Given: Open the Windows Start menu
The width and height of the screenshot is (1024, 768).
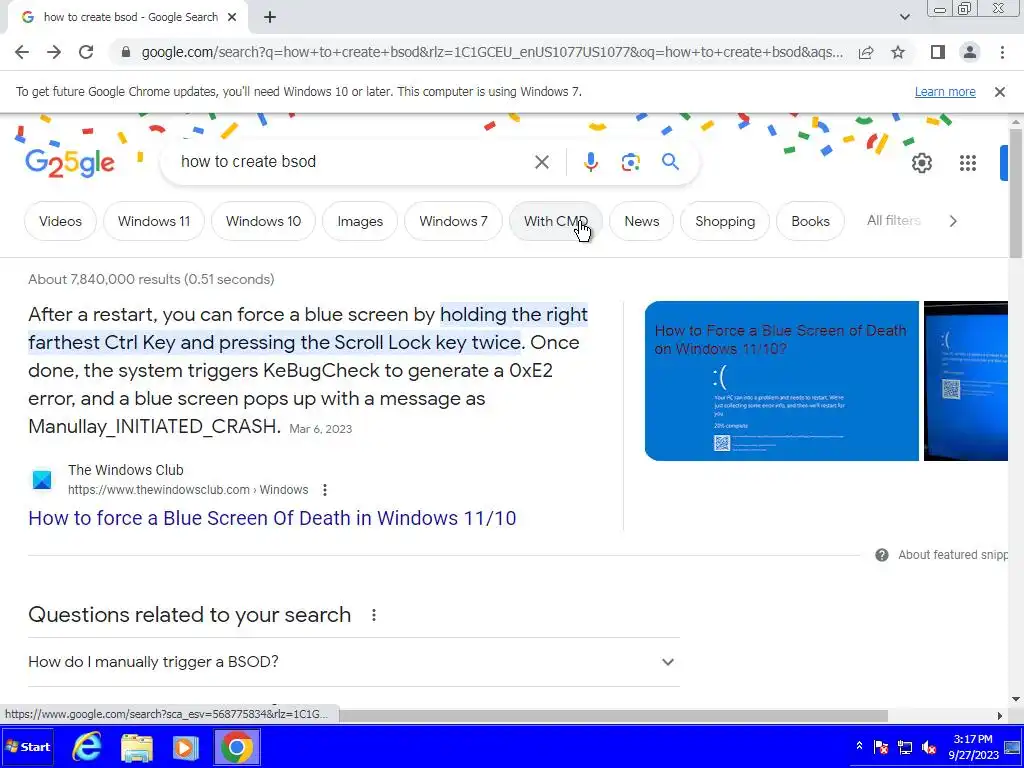Looking at the screenshot, I should pyautogui.click(x=27, y=747).
